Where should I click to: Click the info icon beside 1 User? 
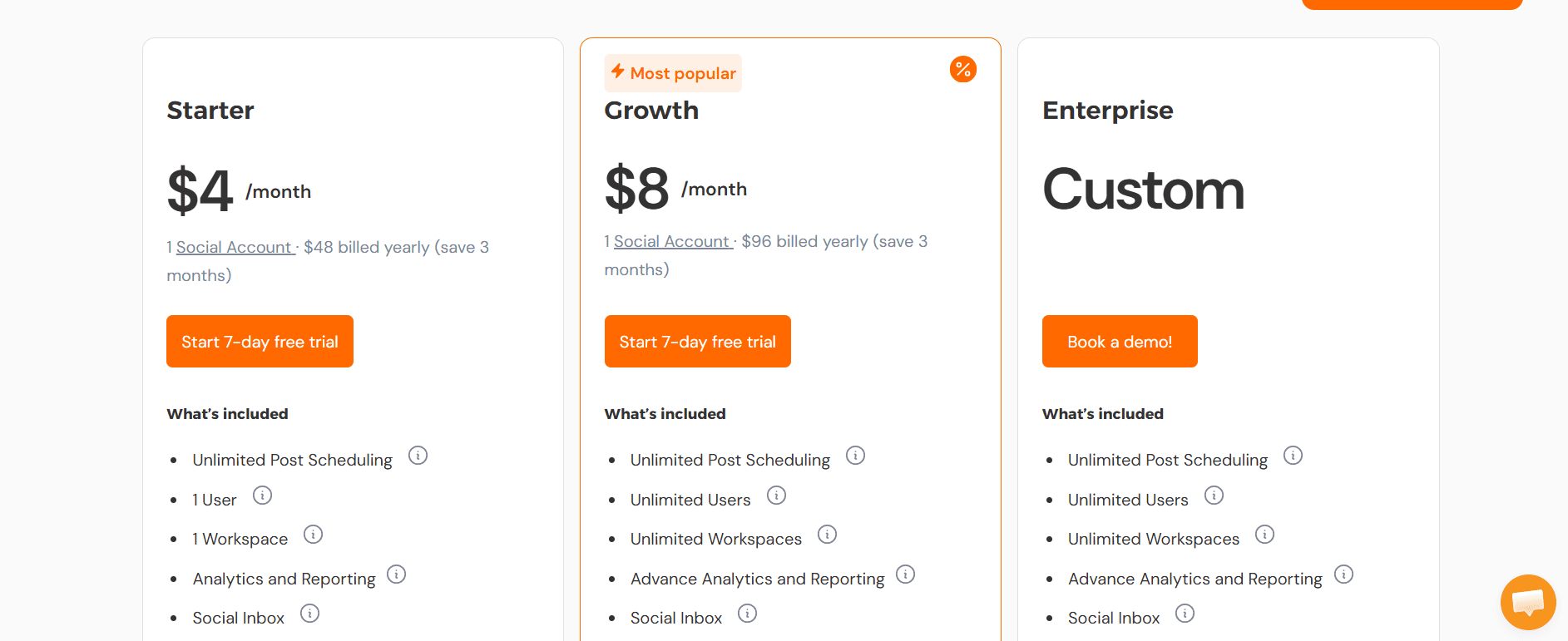tap(263, 495)
